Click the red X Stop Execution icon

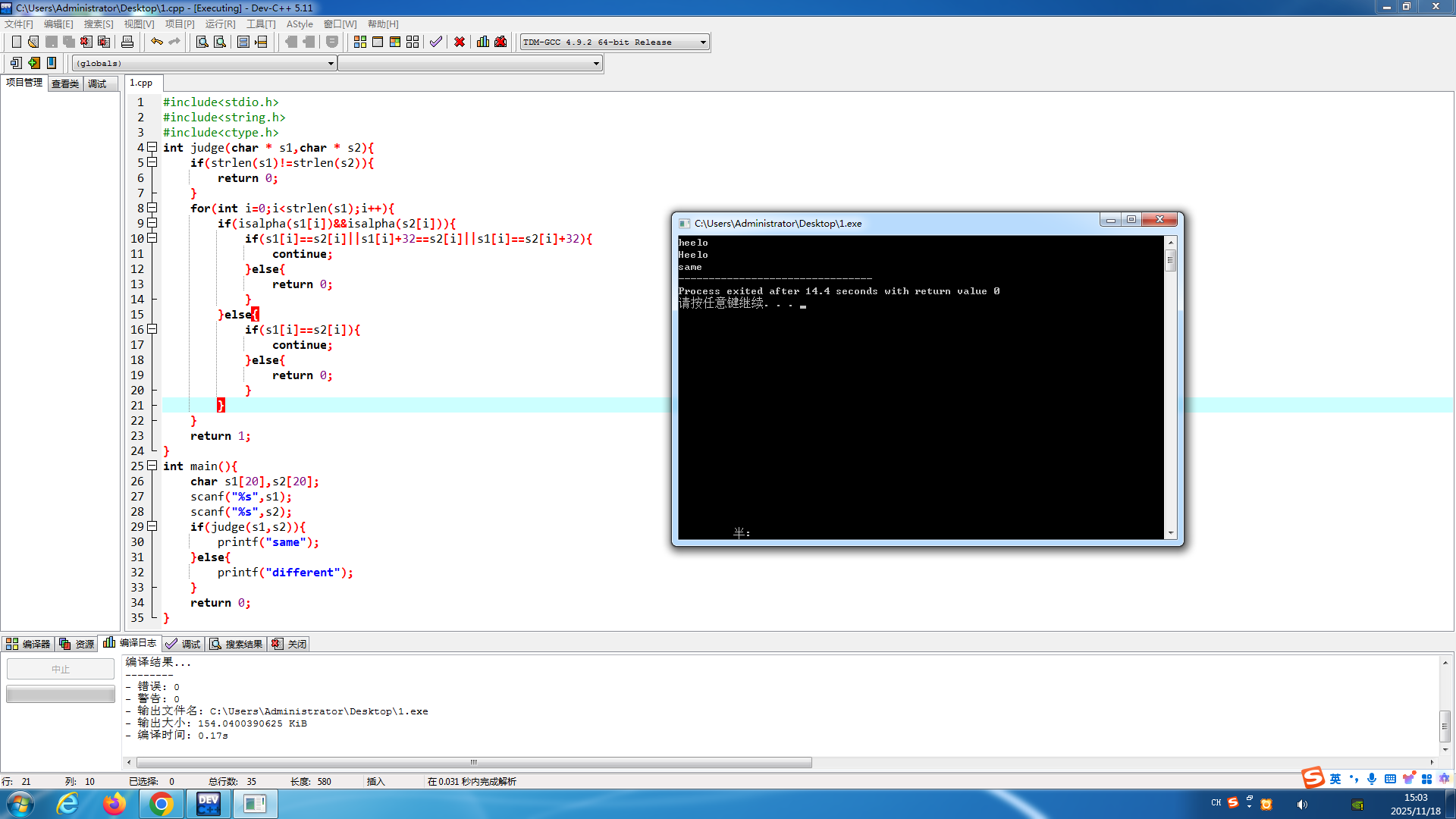tap(460, 42)
